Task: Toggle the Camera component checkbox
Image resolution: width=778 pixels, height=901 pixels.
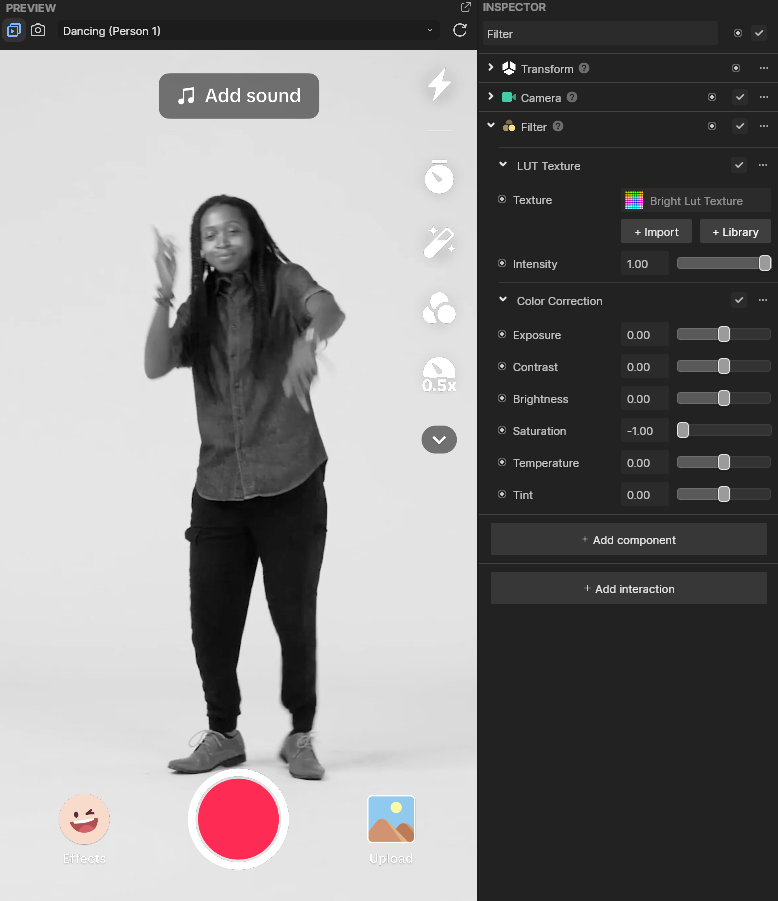Action: click(740, 97)
